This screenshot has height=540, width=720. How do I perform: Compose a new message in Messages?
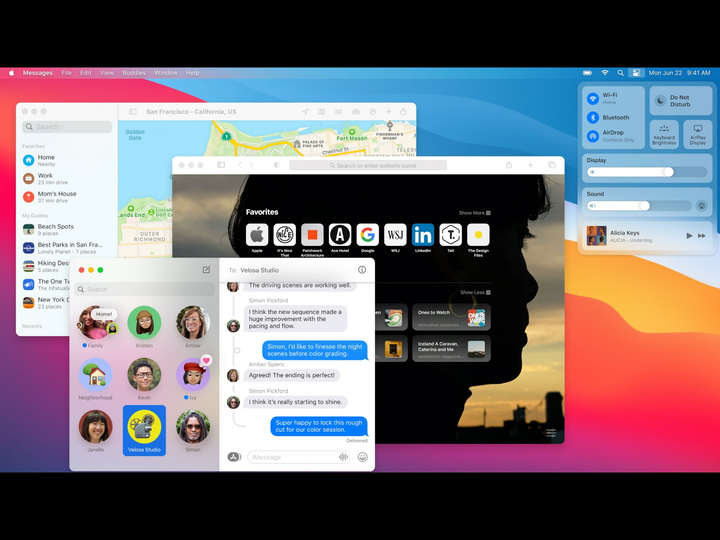(207, 270)
